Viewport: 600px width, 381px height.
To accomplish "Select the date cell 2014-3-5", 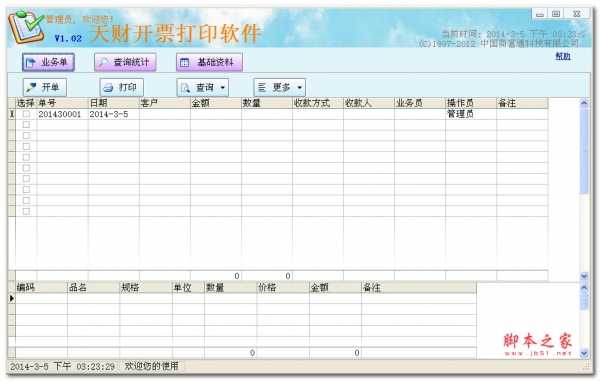I will pos(114,114).
